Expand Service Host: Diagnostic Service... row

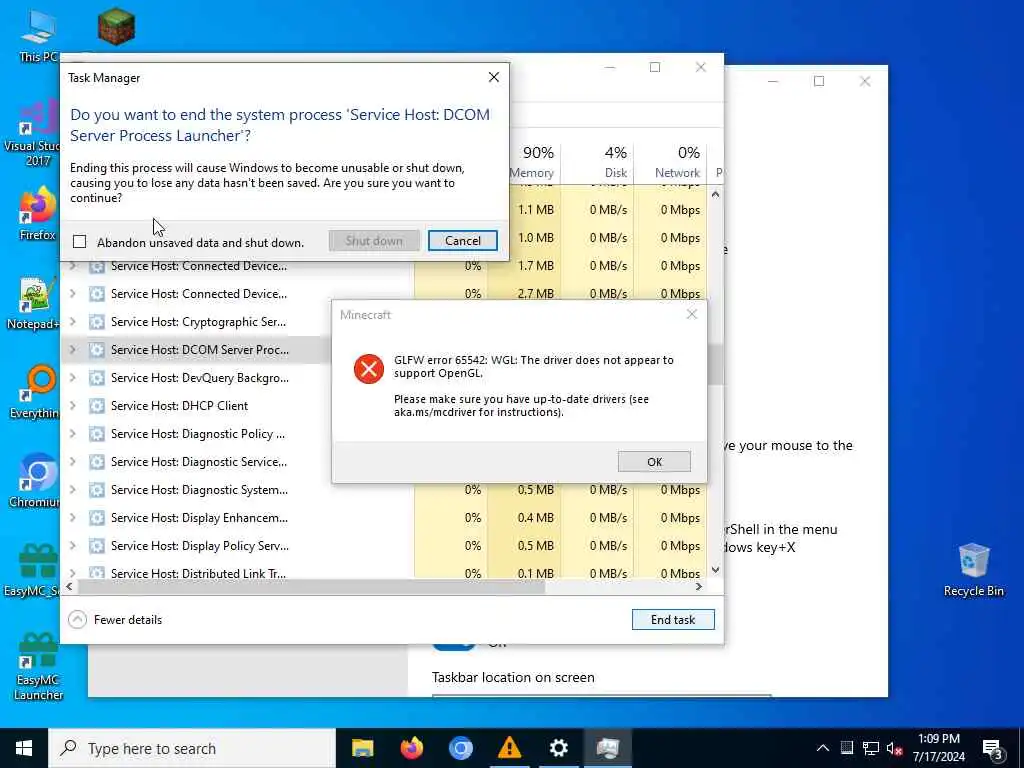(72, 462)
